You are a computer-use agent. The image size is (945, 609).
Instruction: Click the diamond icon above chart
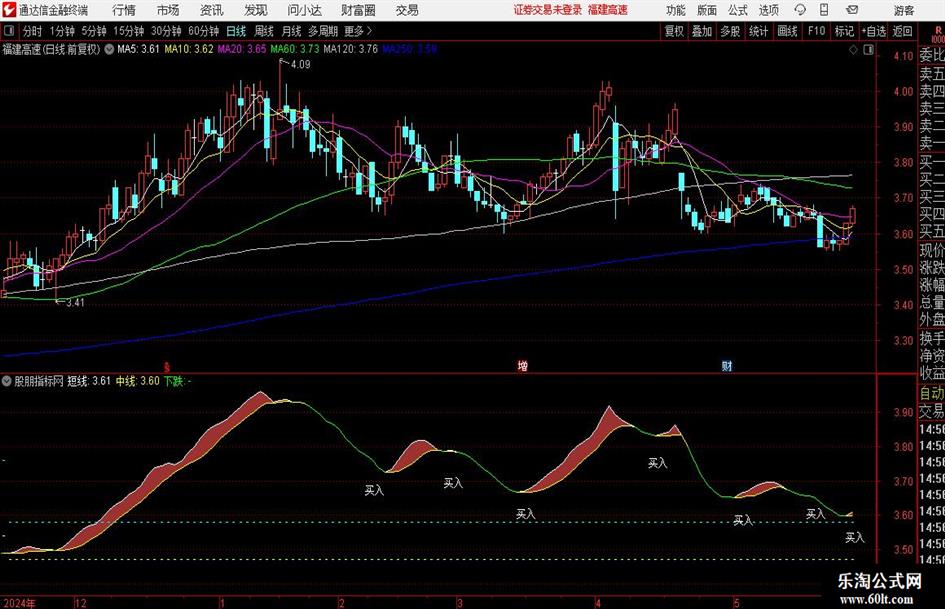tap(853, 50)
